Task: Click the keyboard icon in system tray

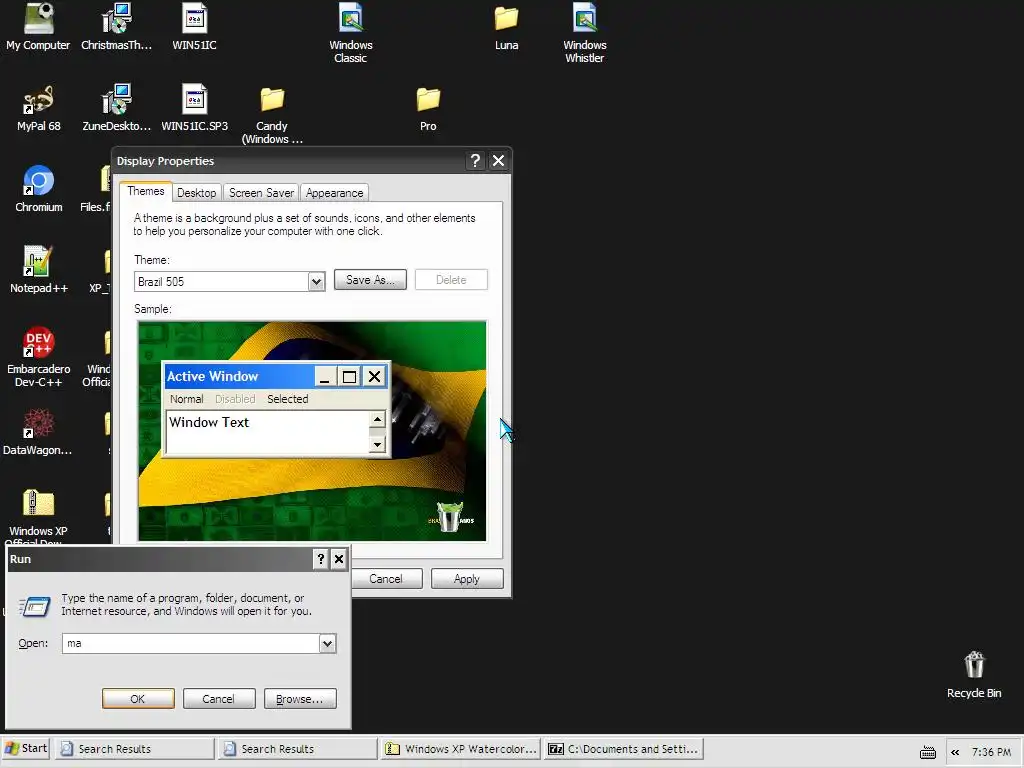Action: pos(928,752)
